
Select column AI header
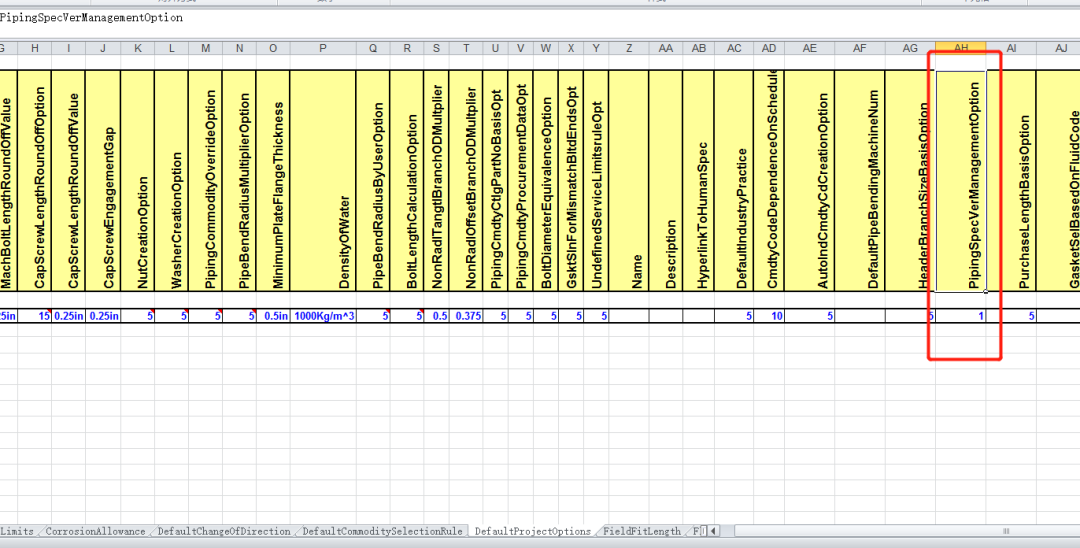pyautogui.click(x=1011, y=48)
